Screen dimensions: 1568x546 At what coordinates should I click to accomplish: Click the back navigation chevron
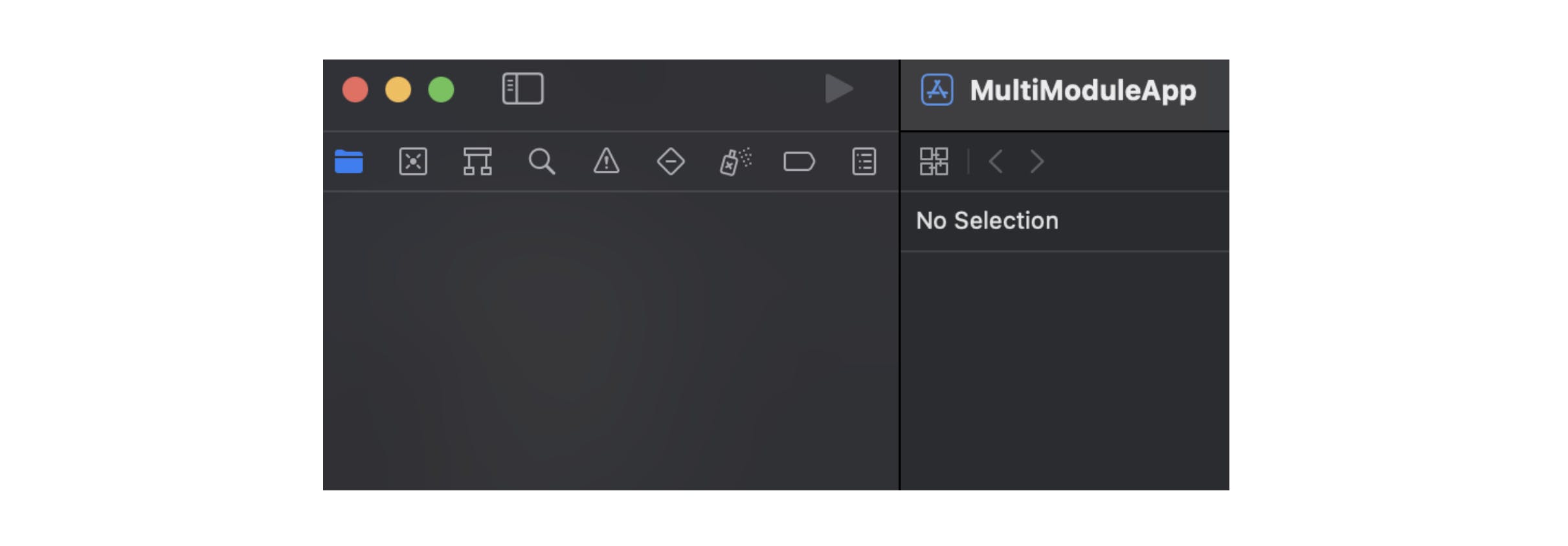(x=995, y=161)
